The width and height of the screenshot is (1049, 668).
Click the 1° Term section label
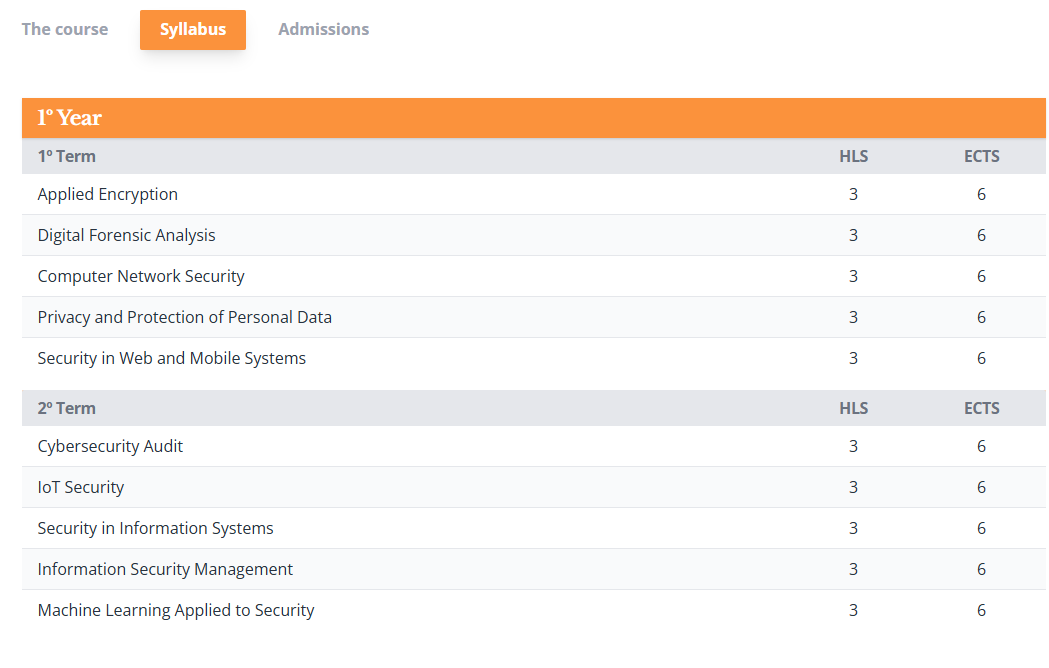click(67, 156)
